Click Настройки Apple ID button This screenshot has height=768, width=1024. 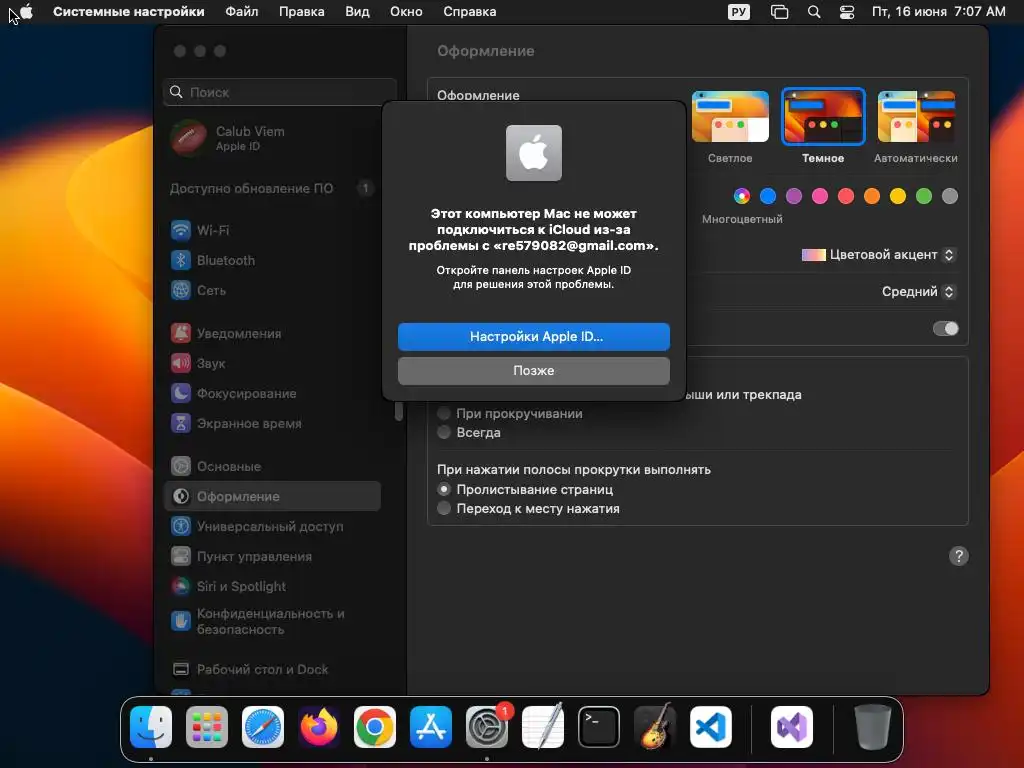click(534, 336)
